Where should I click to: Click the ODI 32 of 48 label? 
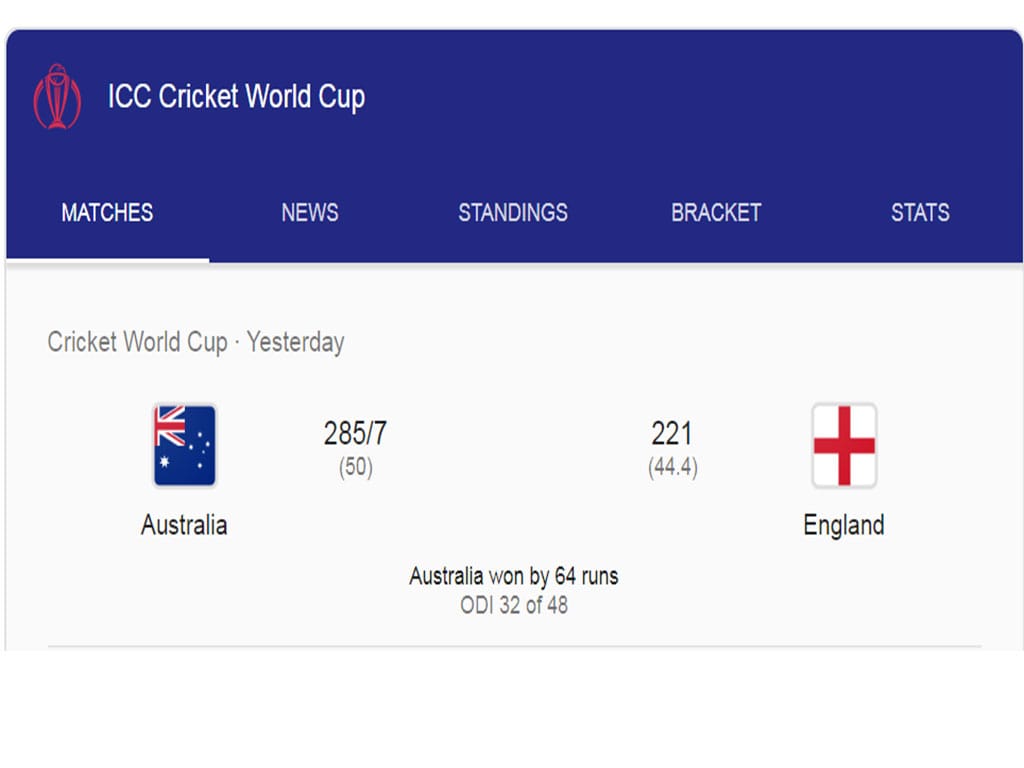514,605
